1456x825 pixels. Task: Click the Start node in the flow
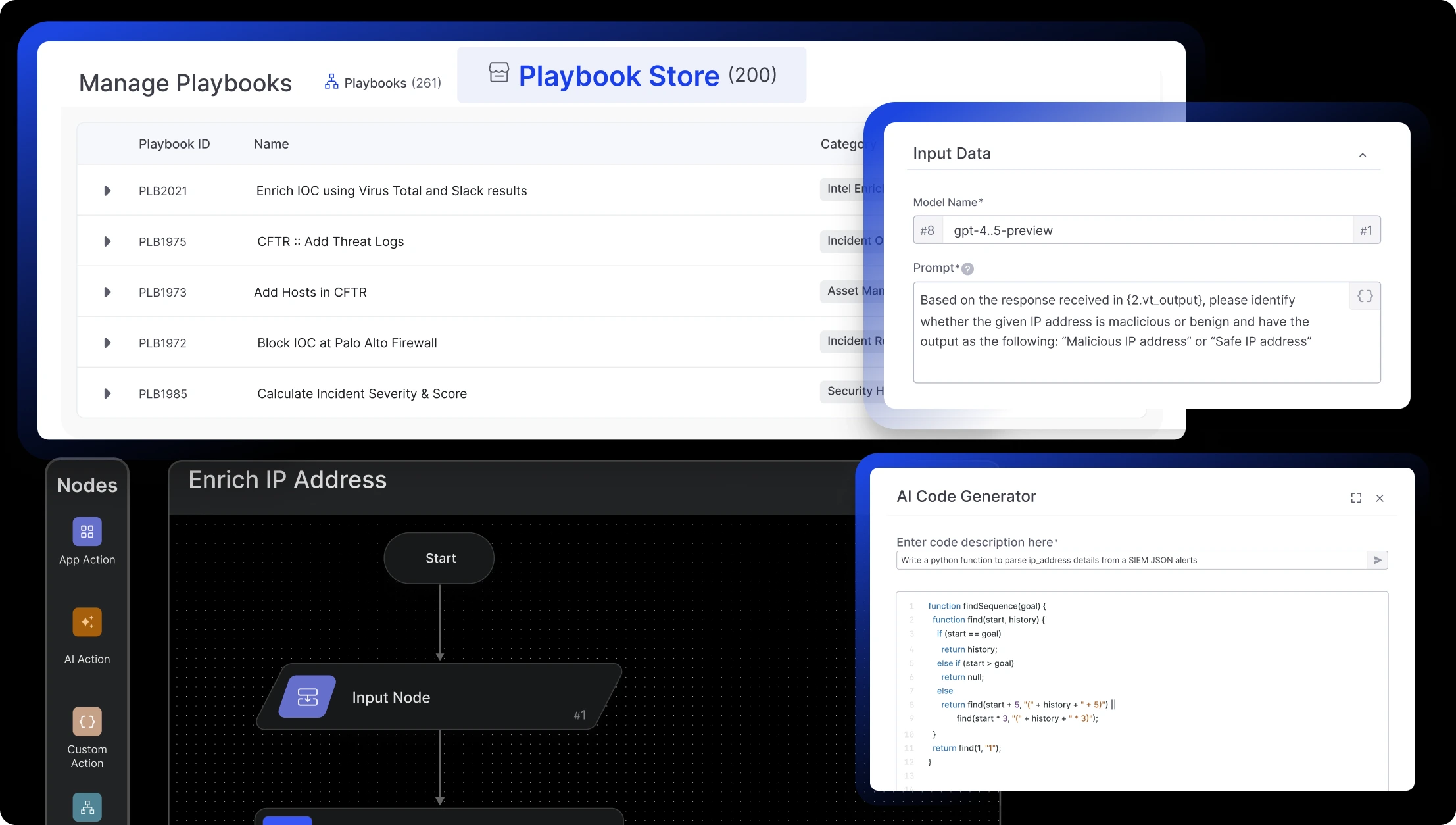pos(439,558)
